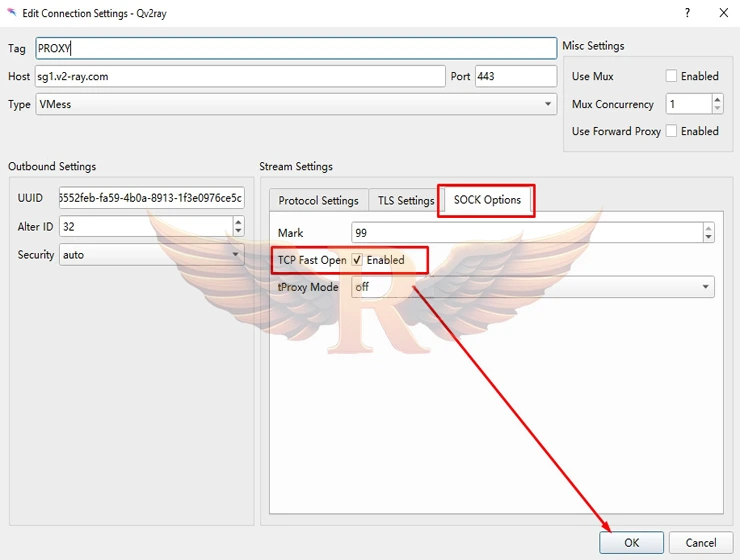Uncheck TCP Fast Open Enabled checkbox
The width and height of the screenshot is (740, 560).
(357, 260)
